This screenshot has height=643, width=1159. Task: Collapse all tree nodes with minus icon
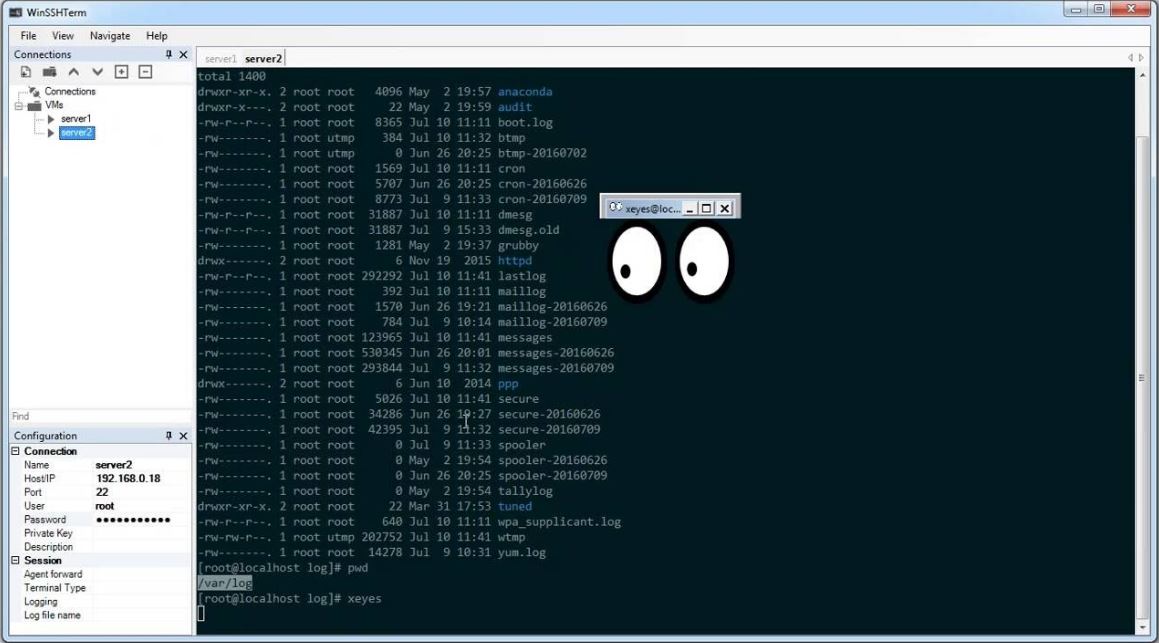[x=146, y=72]
